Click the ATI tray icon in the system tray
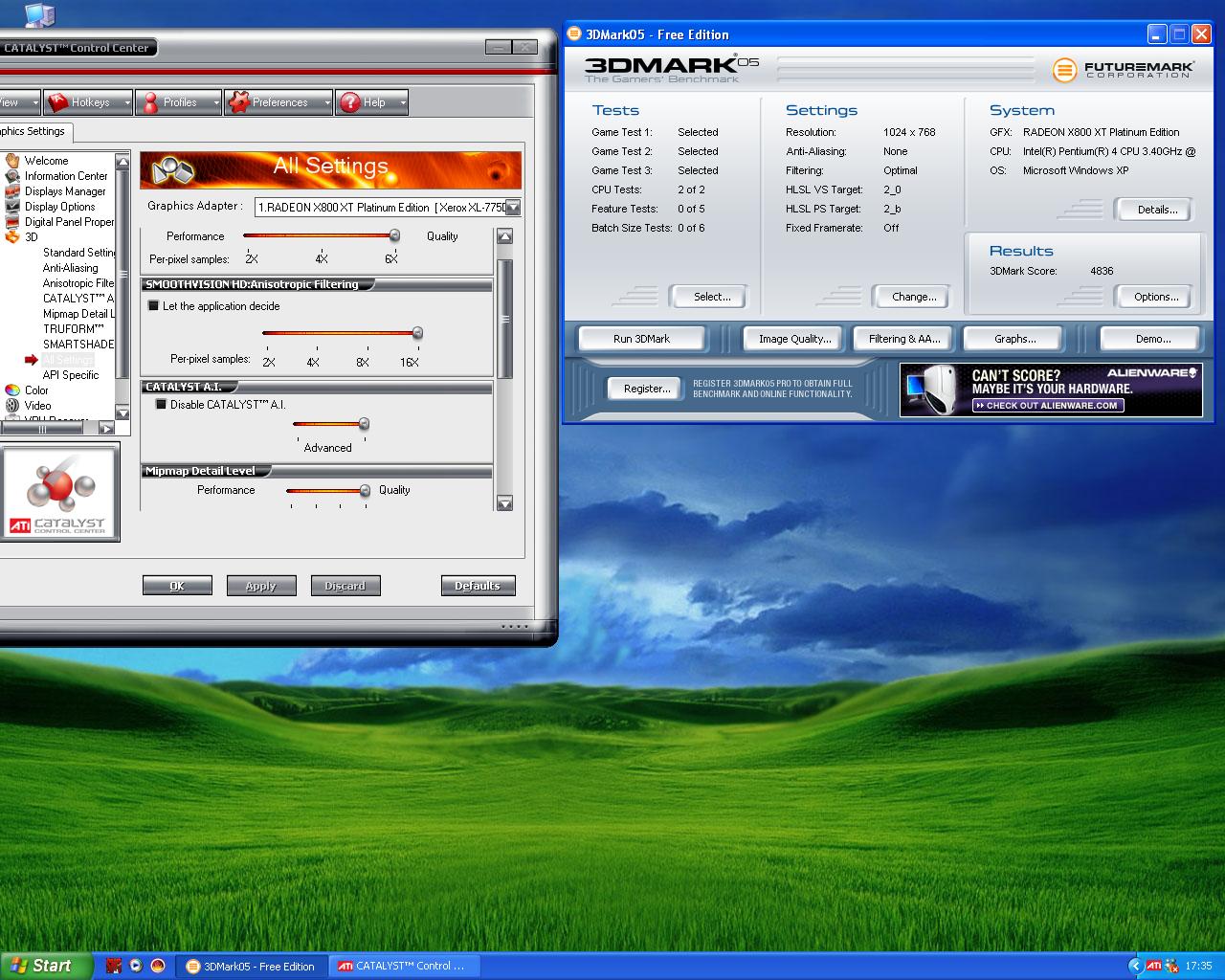Viewport: 1225px width, 980px height. [1154, 966]
